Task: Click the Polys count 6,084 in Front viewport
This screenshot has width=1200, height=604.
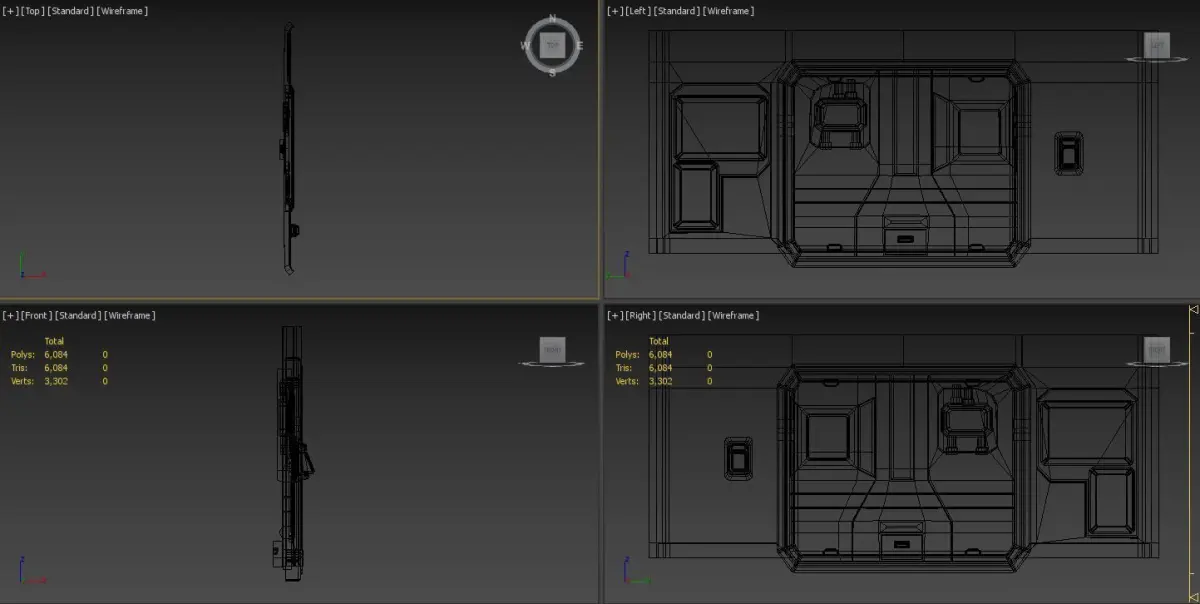Action: click(x=56, y=354)
